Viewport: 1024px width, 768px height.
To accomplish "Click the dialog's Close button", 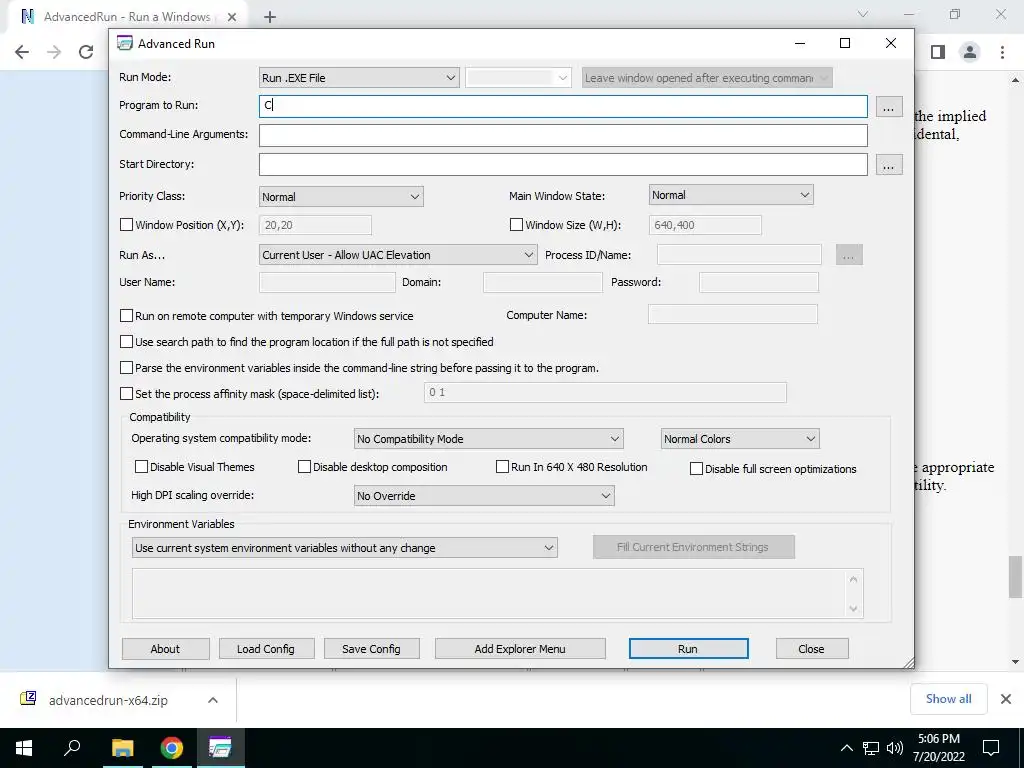I will click(x=811, y=648).
